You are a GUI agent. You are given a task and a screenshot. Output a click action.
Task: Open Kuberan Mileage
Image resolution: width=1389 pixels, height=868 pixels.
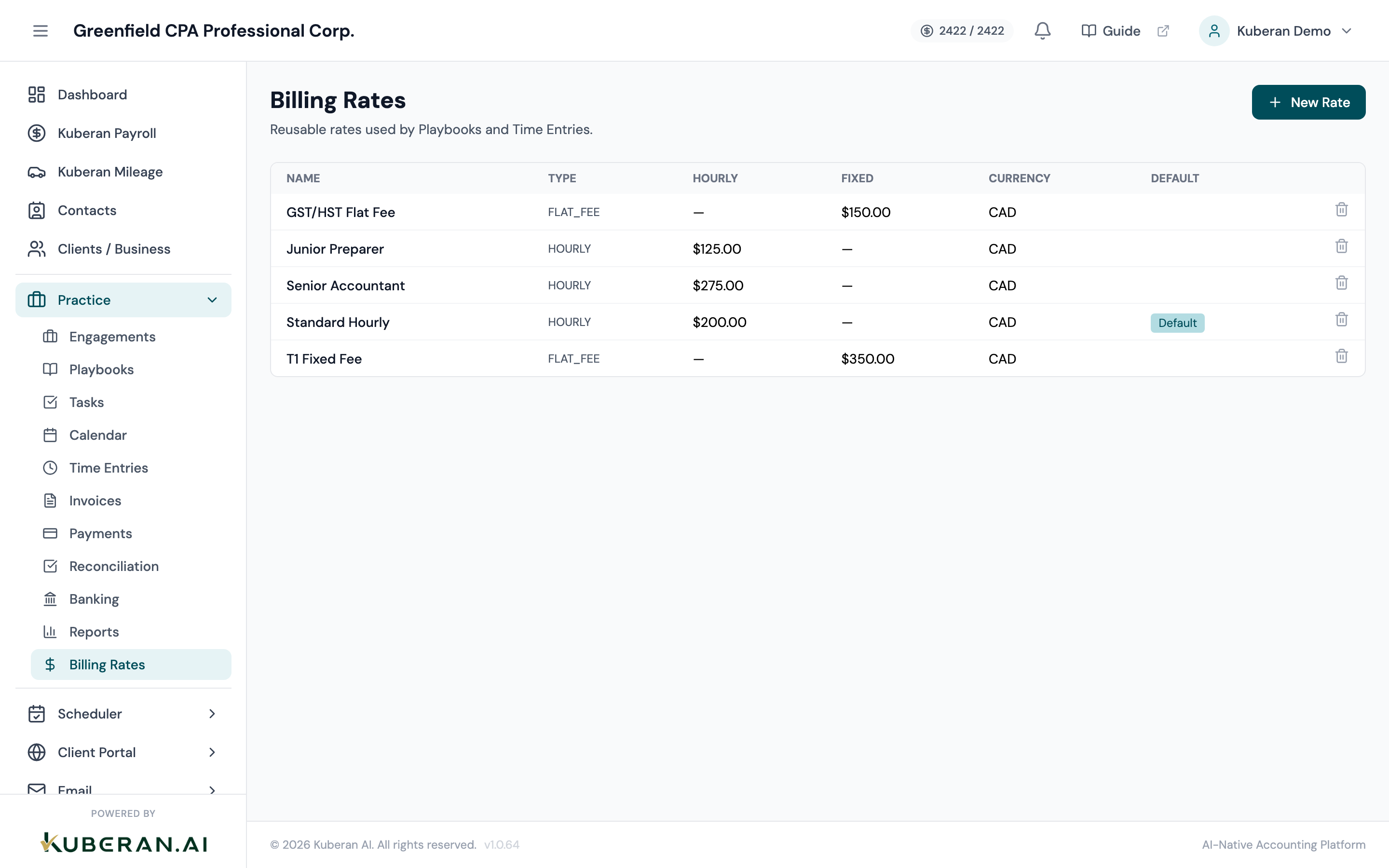[x=123, y=172]
